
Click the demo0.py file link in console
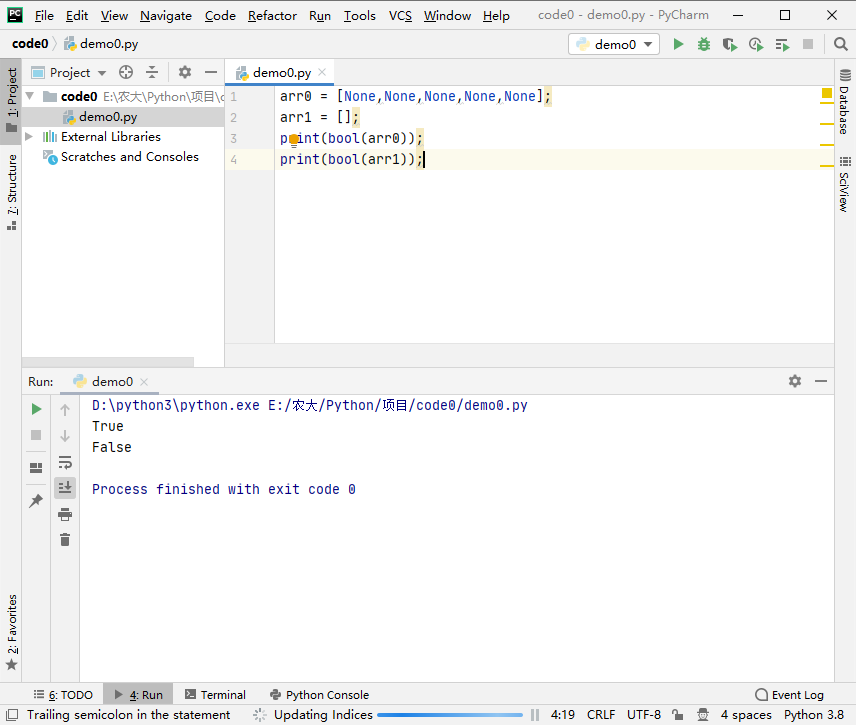[x=397, y=405]
